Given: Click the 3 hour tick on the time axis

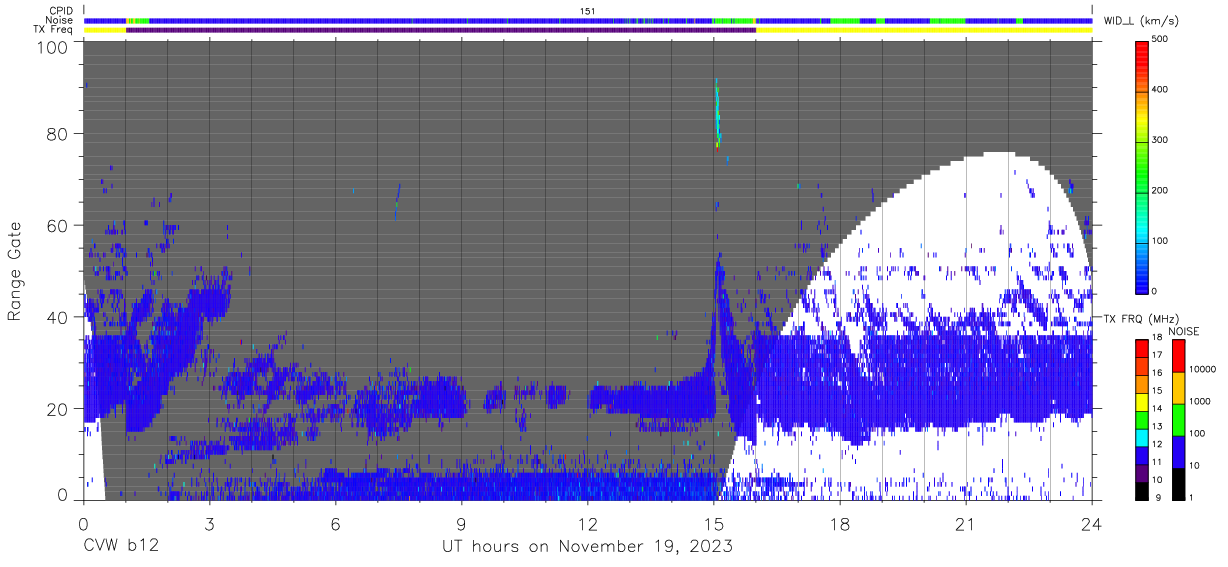Looking at the screenshot, I should click(210, 523).
